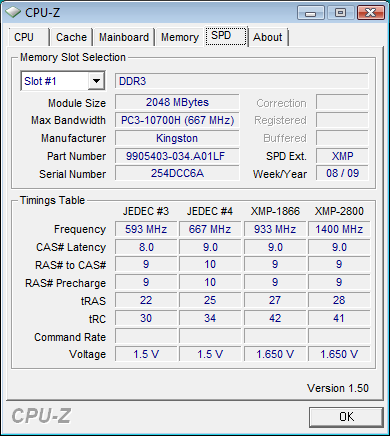Go to the Mainboard tab
The image size is (390, 436).
[x=124, y=37]
